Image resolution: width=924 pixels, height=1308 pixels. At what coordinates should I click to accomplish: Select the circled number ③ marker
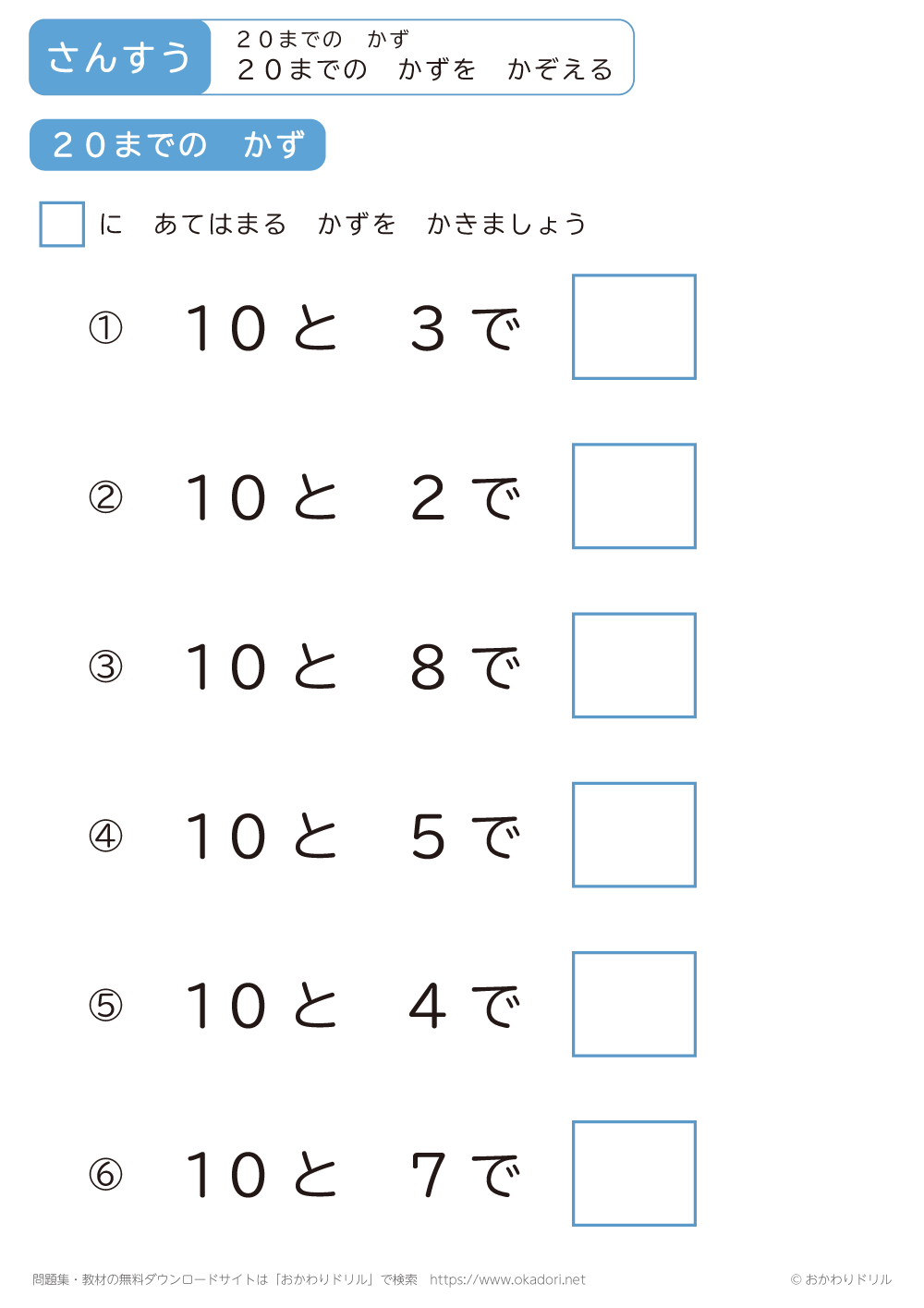point(105,666)
